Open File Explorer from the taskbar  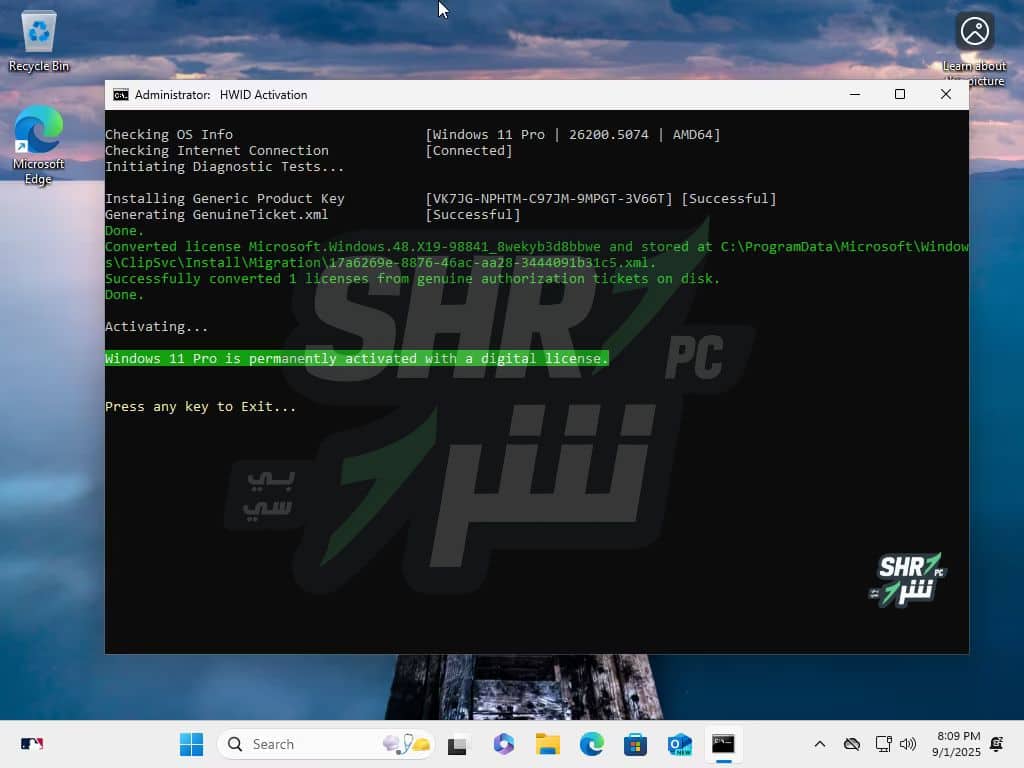click(x=547, y=744)
